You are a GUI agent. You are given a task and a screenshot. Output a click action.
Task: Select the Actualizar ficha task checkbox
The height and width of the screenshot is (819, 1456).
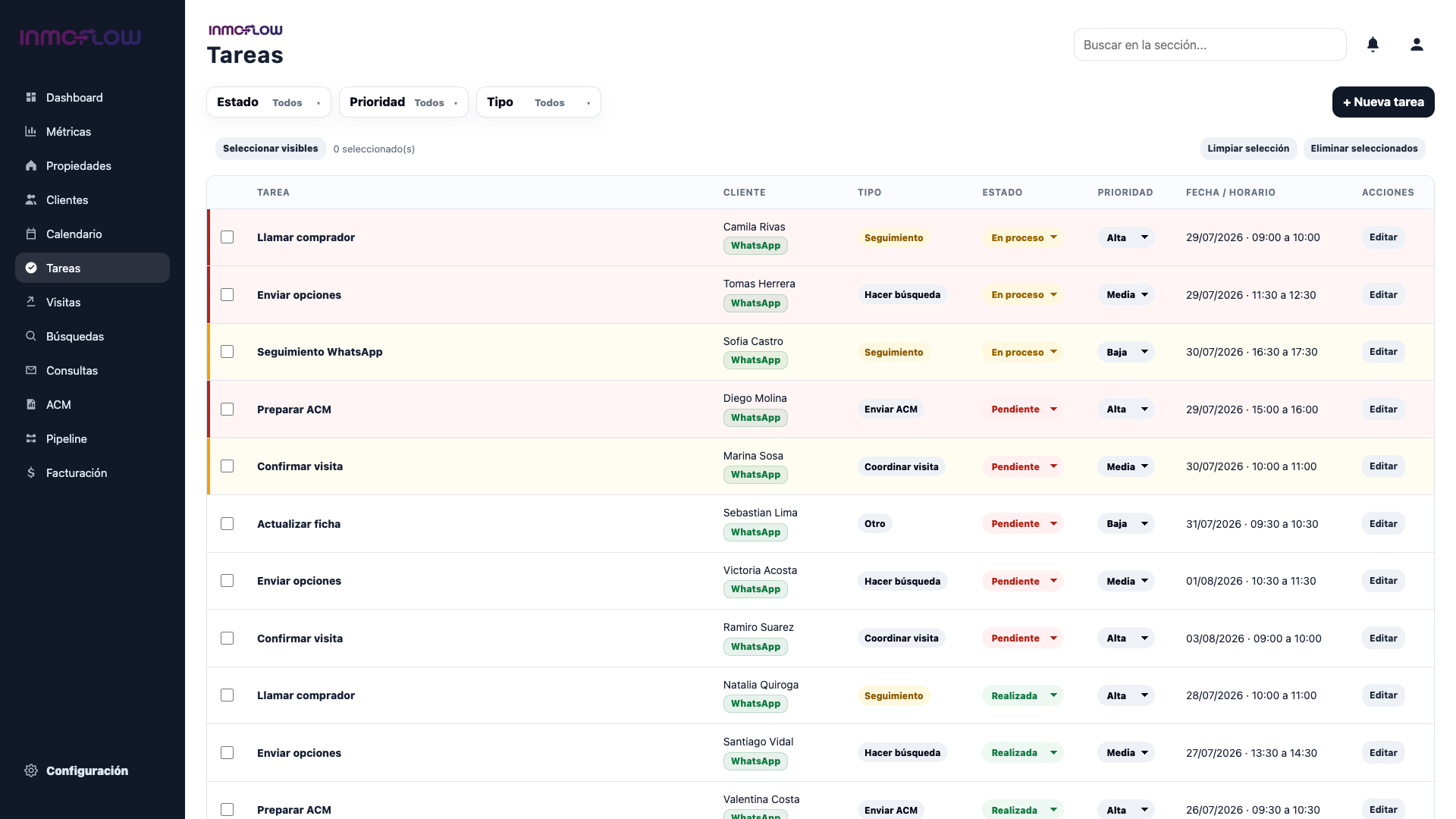(227, 524)
